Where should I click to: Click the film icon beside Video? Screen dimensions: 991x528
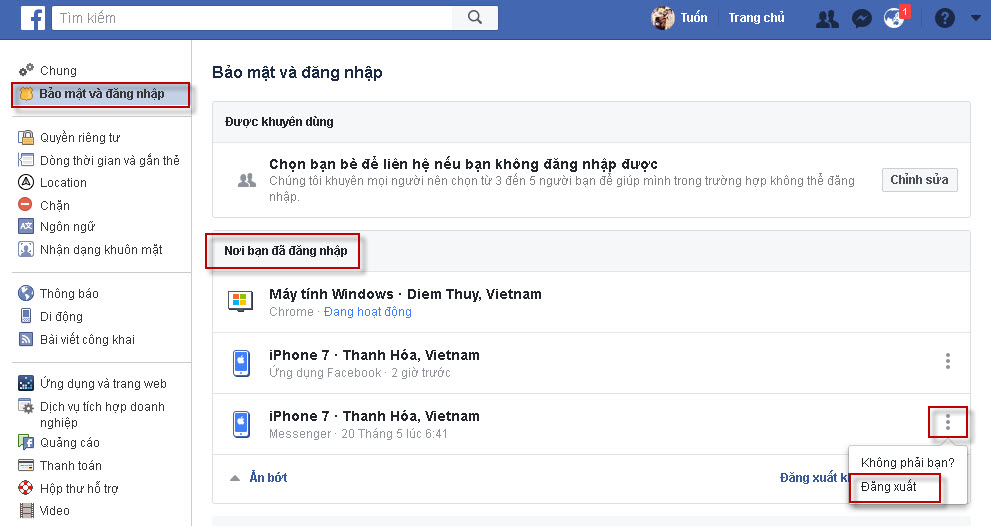pos(26,510)
